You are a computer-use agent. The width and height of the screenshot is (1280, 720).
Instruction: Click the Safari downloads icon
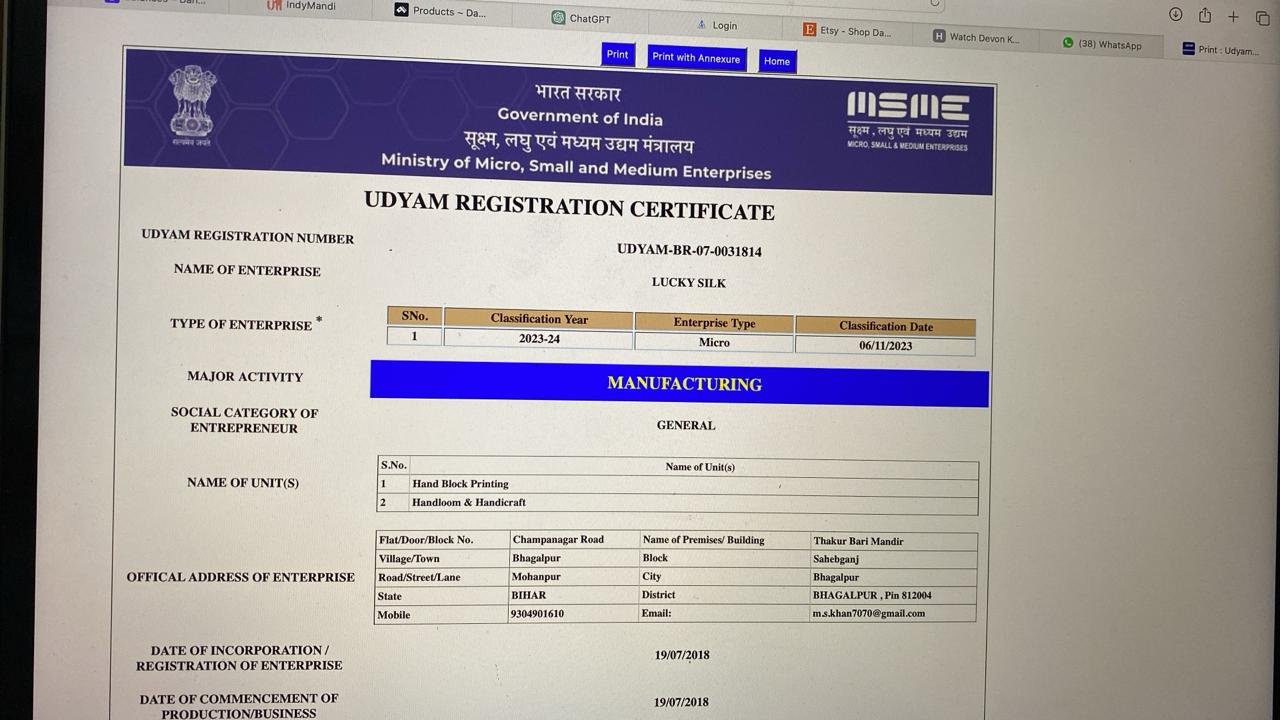tap(1175, 14)
